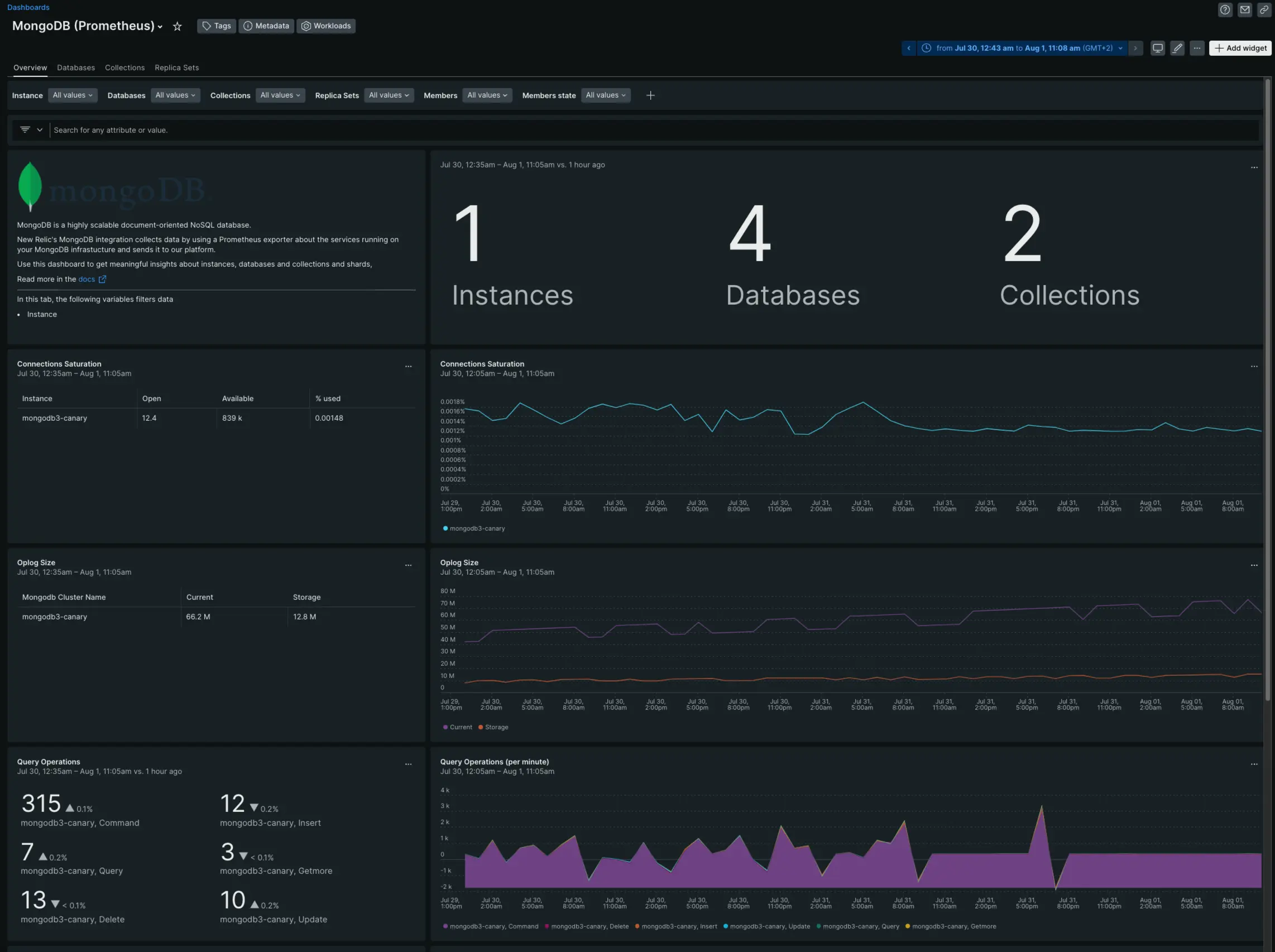Toggle the Getmore series in Query legend
This screenshot has width=1275, height=952.
(x=951, y=926)
